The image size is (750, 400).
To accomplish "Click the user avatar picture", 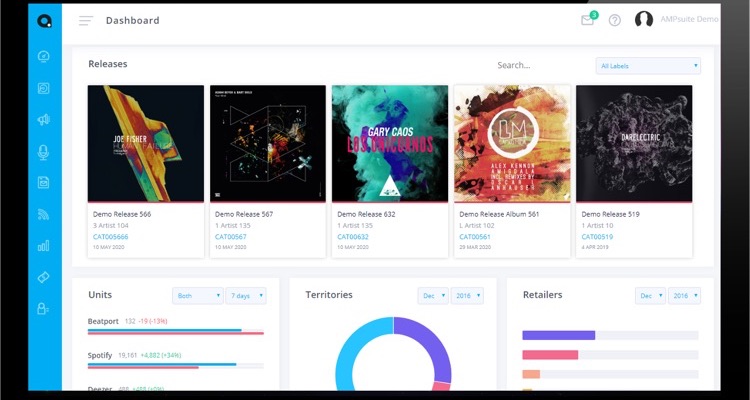I will (644, 20).
